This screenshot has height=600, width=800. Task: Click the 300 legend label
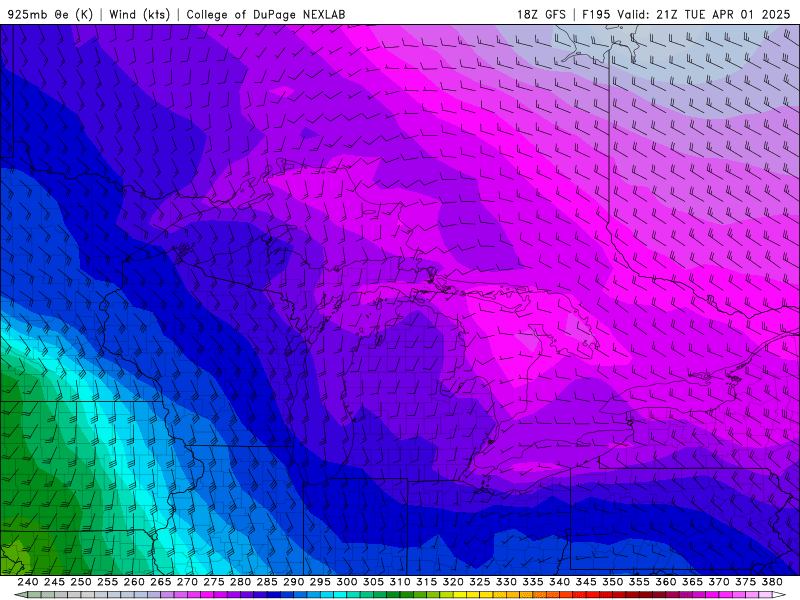346,582
